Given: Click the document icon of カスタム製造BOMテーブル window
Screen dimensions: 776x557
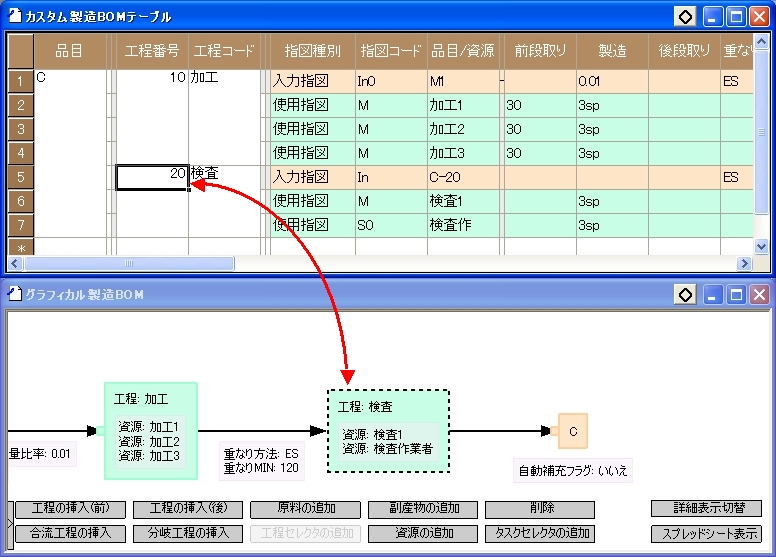Looking at the screenshot, I should point(15,15).
